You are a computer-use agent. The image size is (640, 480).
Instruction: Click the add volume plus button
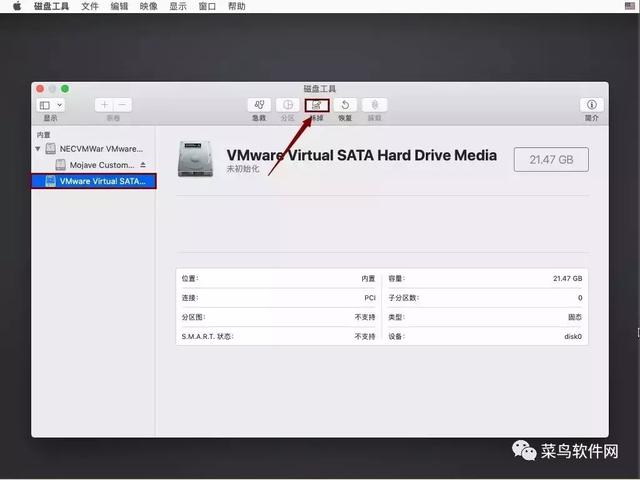coord(104,105)
